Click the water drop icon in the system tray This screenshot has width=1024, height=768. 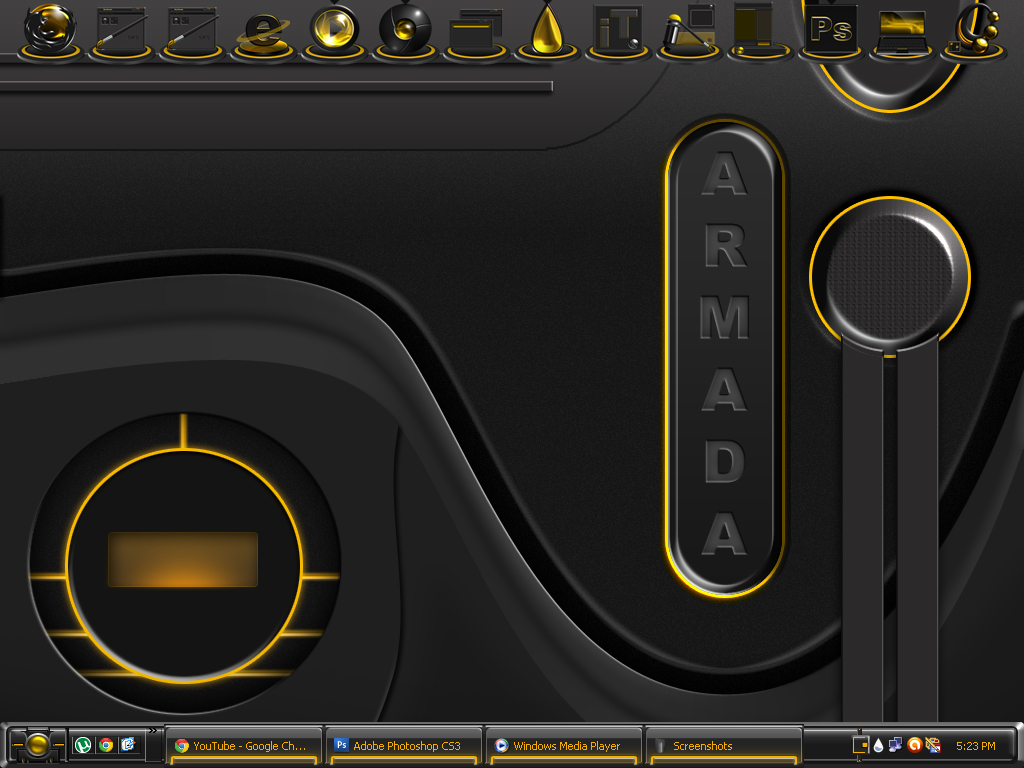point(877,745)
